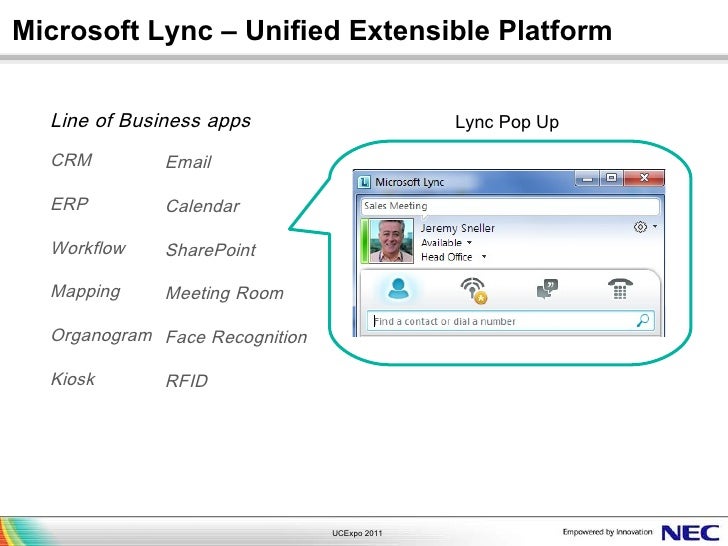Click the ERP list item

tap(70, 204)
